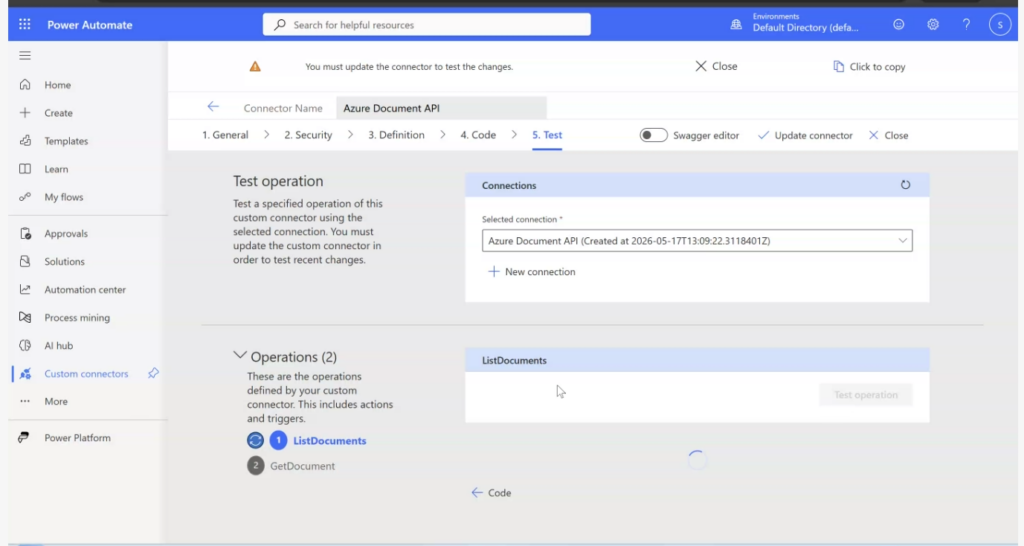Collapse the Operations (2) section
The image size is (1024, 546).
(x=240, y=355)
